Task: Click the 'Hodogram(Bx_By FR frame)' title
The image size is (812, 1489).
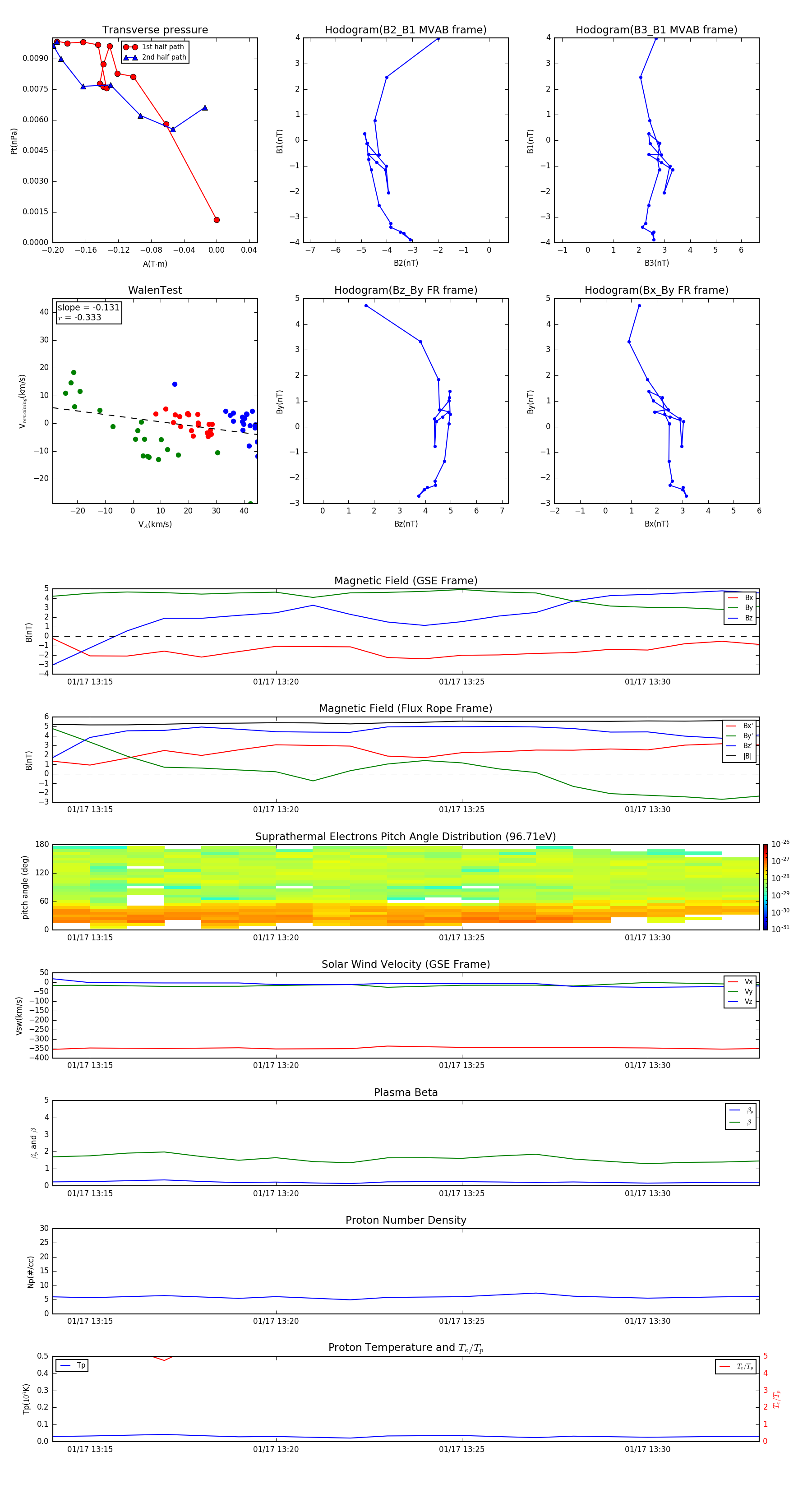Action: 656,290
